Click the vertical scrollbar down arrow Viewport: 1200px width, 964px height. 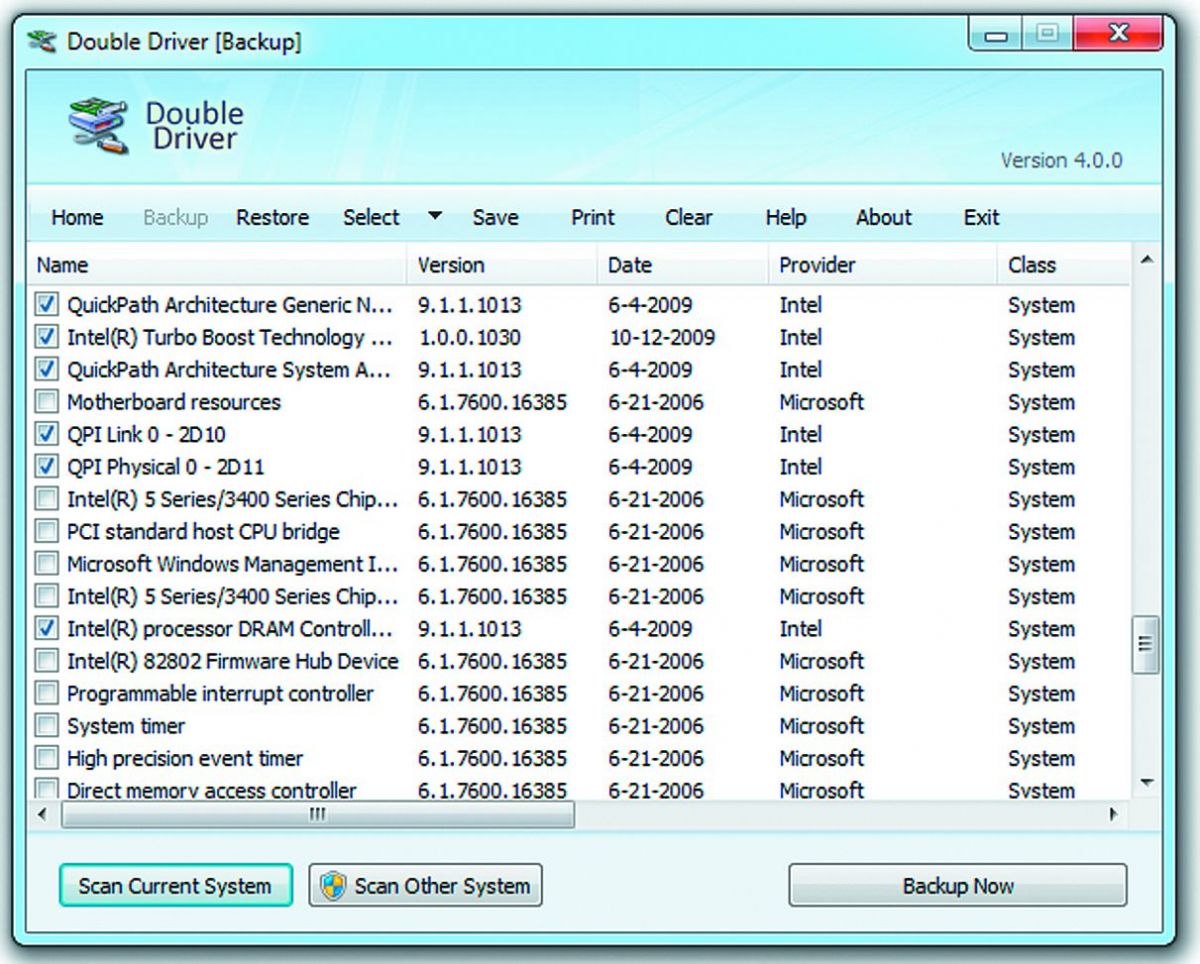(1146, 783)
